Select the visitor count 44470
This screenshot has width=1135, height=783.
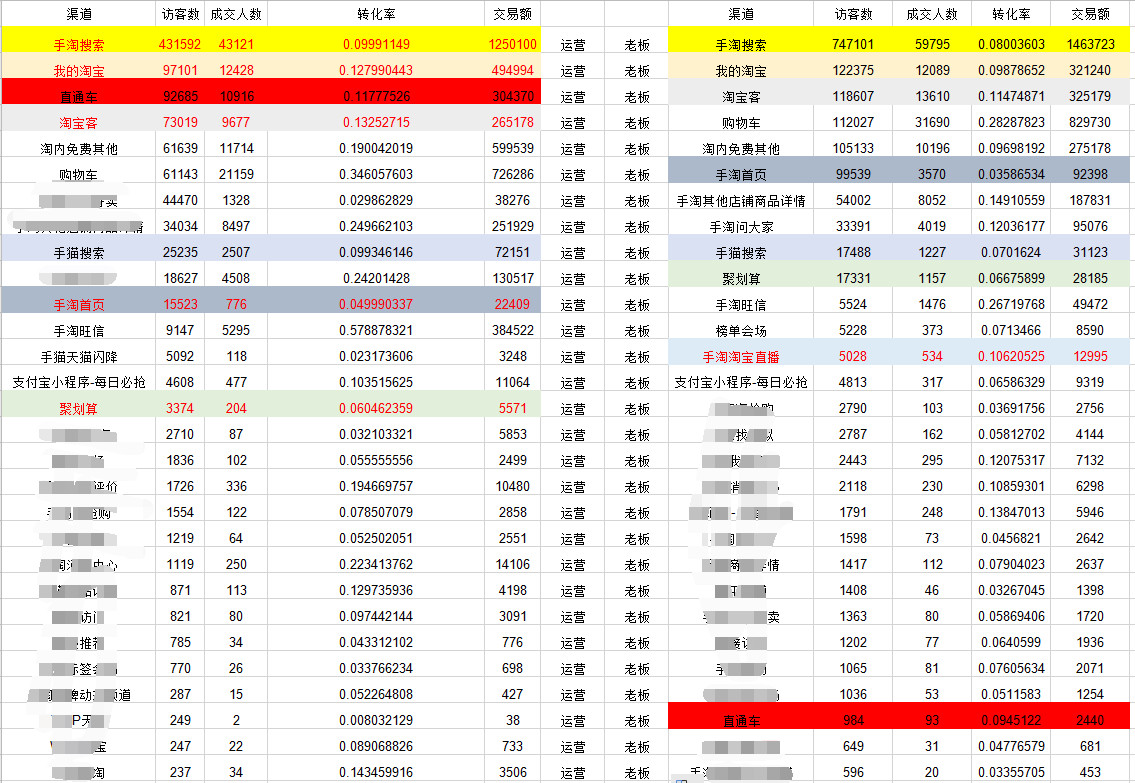(x=180, y=200)
